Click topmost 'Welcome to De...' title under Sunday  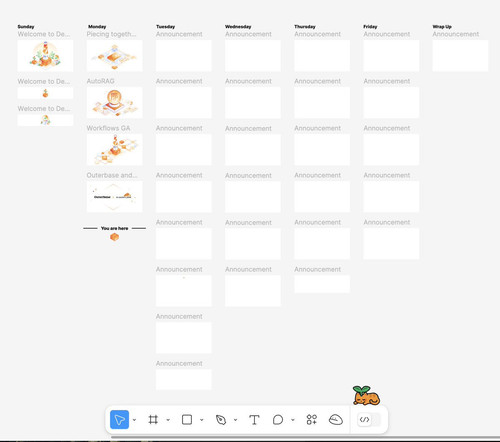pos(44,34)
